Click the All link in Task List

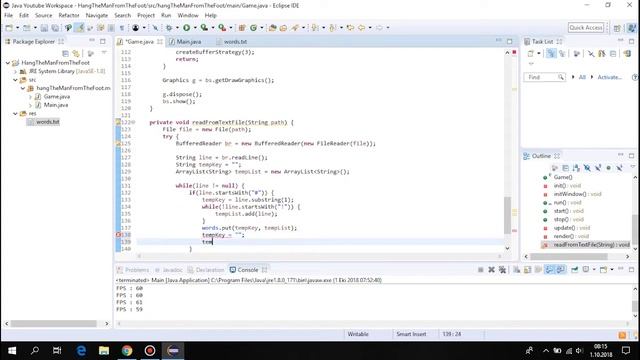click(582, 77)
